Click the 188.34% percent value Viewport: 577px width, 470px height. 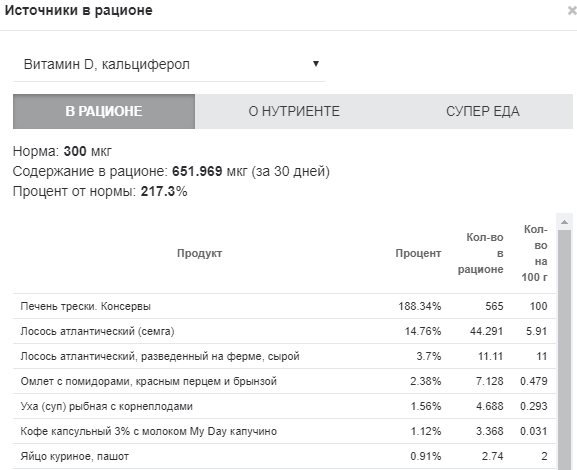click(420, 306)
